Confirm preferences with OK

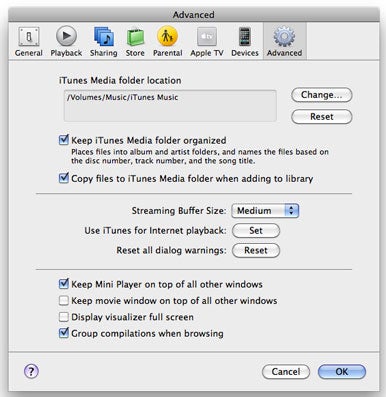342,372
